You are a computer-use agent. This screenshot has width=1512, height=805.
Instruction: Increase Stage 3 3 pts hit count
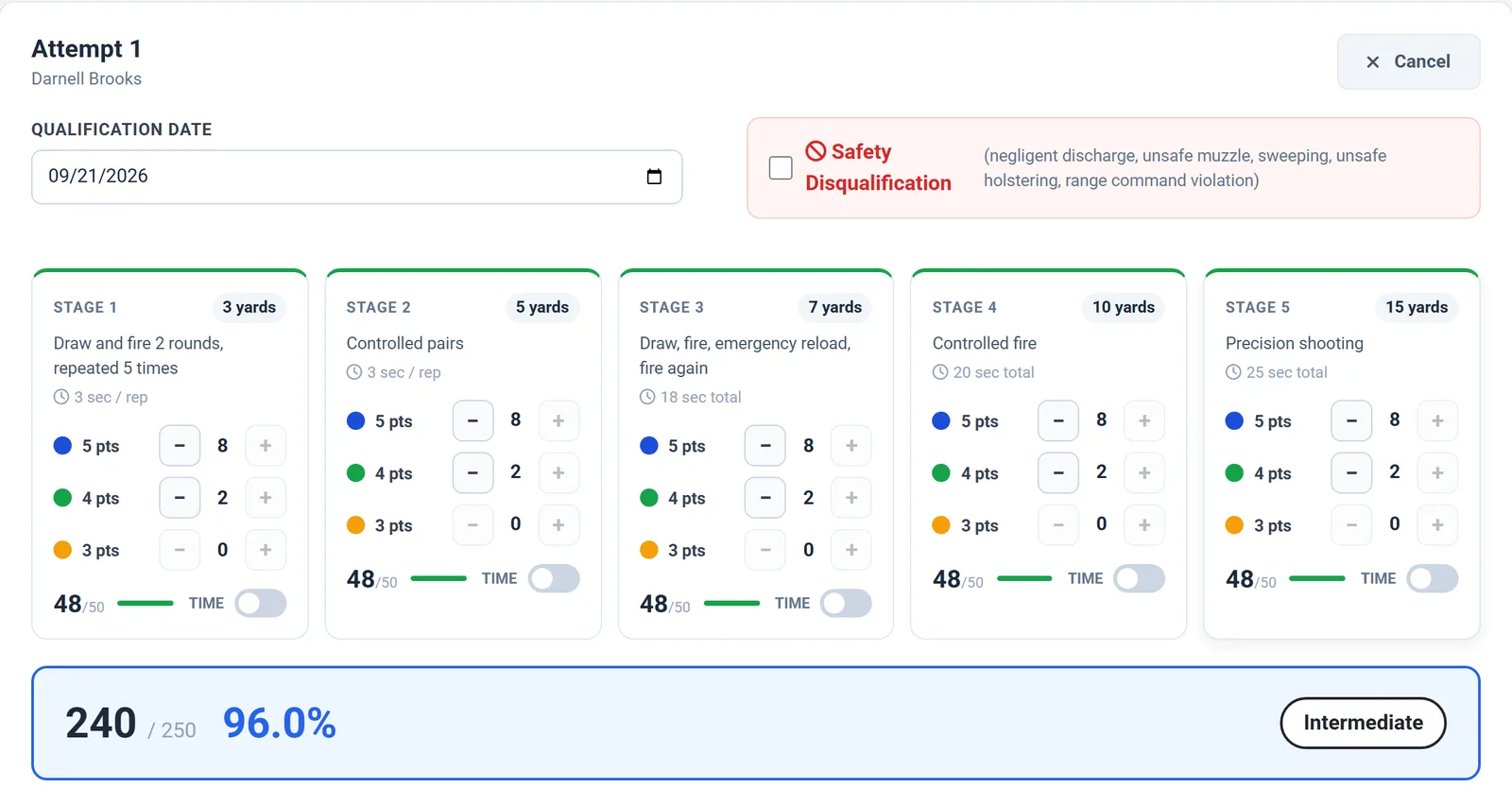[851, 550]
